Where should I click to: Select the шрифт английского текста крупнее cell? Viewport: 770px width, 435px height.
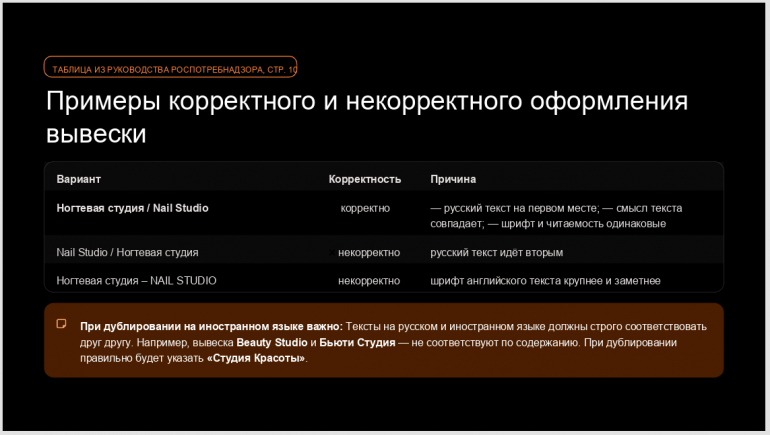[545, 280]
